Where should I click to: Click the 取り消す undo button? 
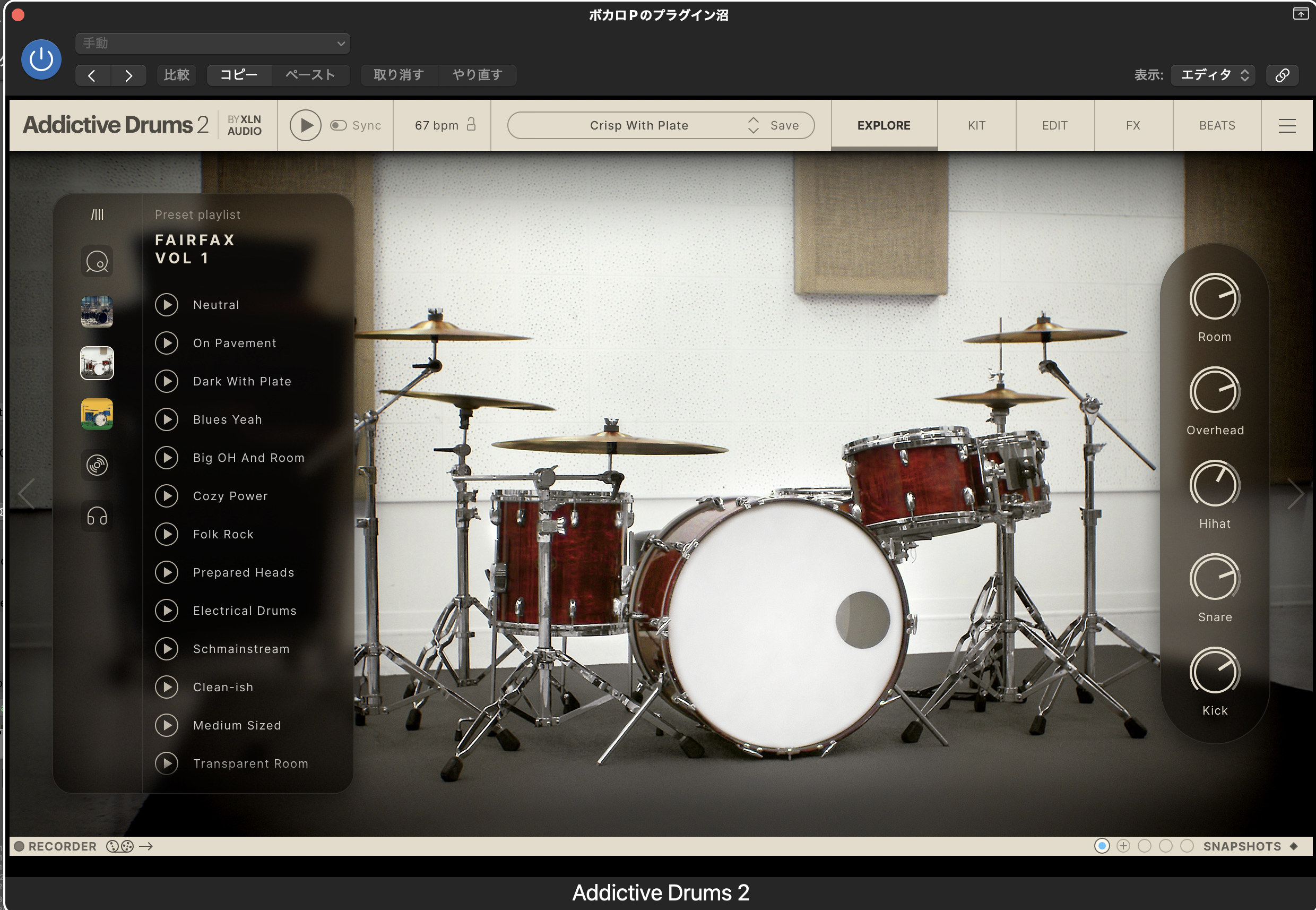399,75
